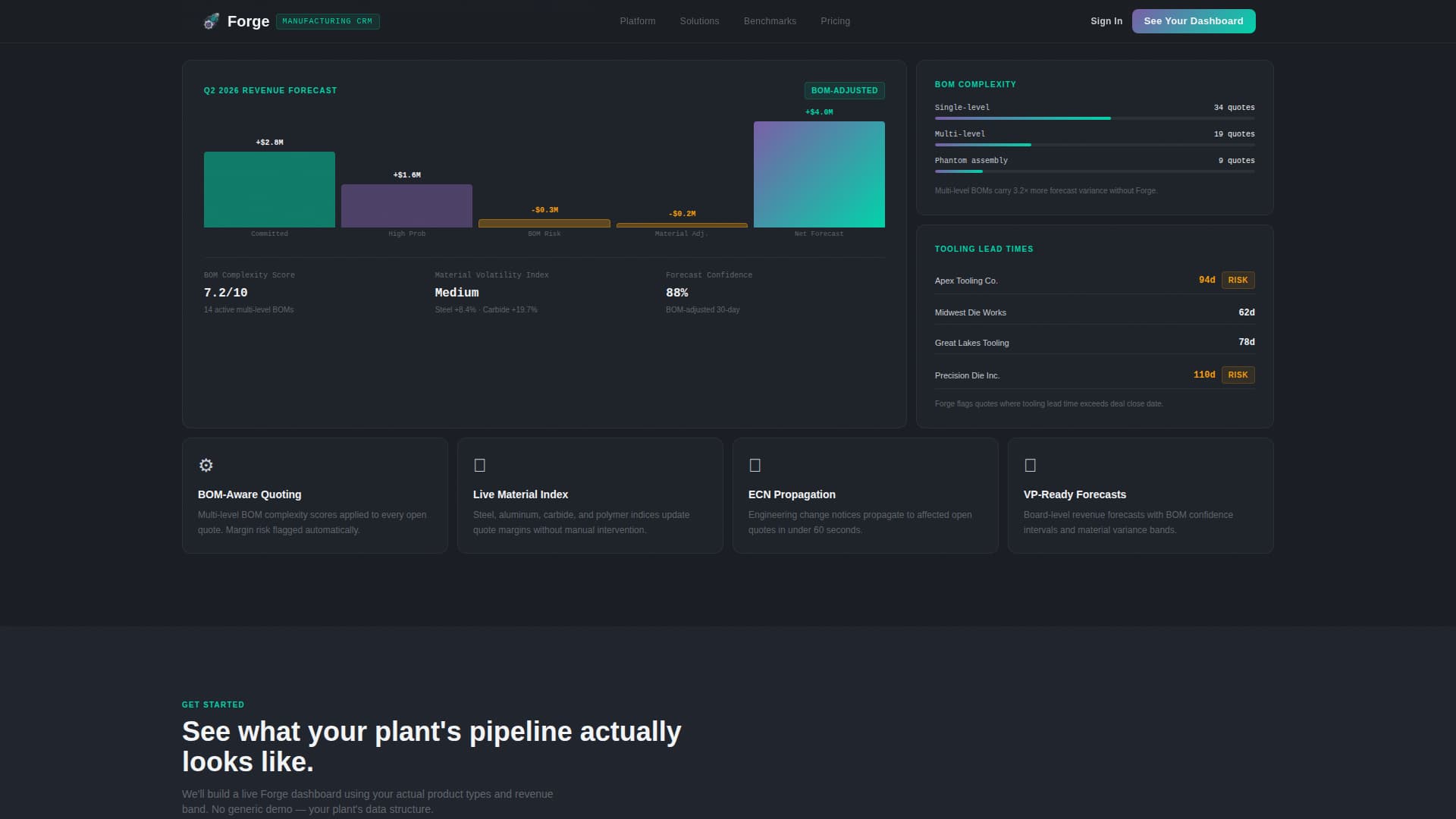The height and width of the screenshot is (819, 1456).
Task: Click the ECN Propagation card title
Action: 792,494
